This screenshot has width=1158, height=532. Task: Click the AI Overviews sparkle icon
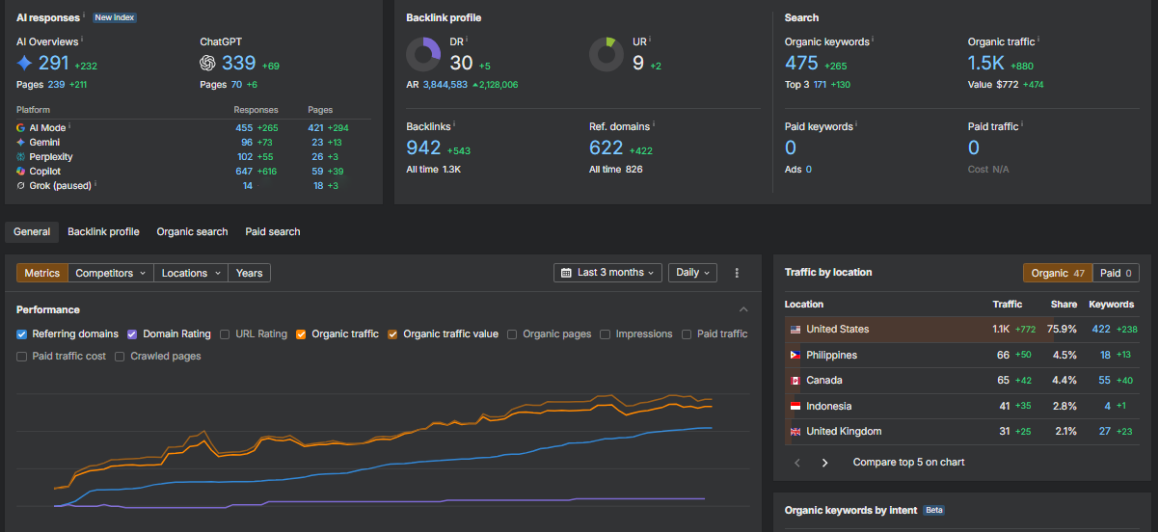click(x=24, y=64)
